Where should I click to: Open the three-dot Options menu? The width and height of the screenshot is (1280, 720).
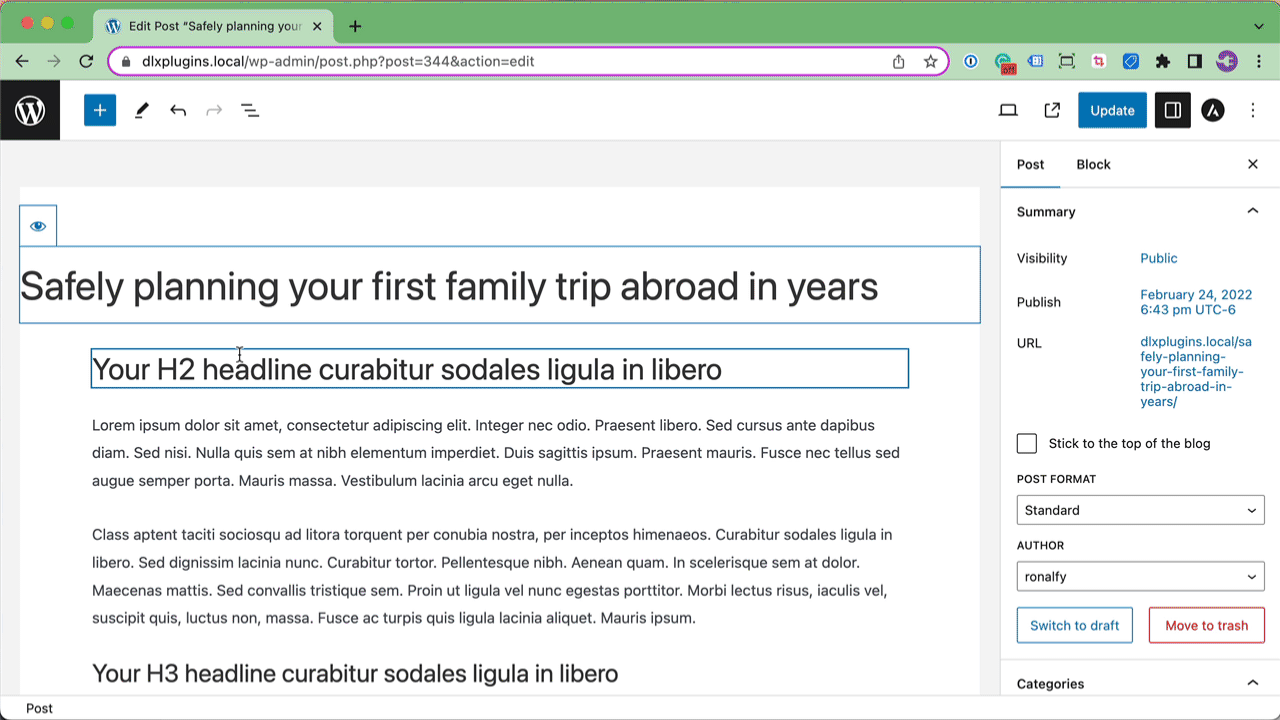(1253, 110)
